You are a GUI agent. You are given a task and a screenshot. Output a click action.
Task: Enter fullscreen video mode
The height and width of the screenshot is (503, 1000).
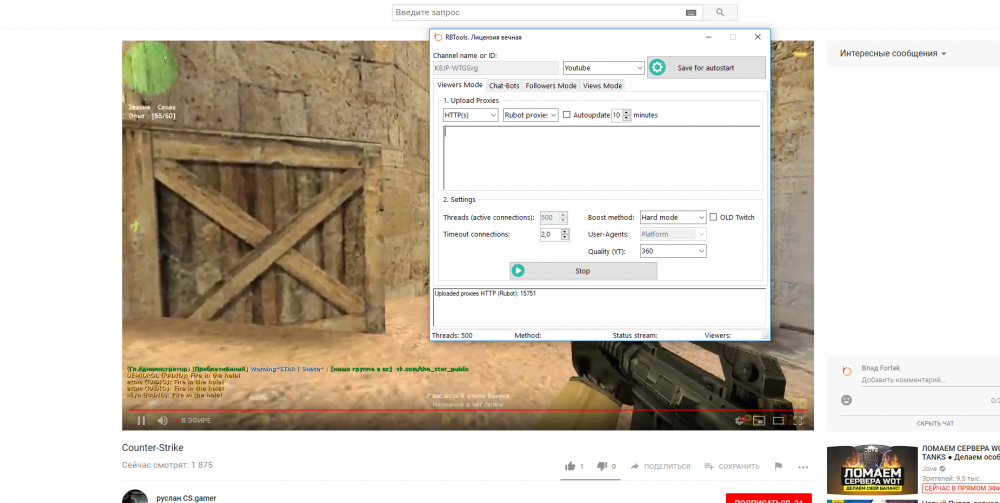coord(799,421)
